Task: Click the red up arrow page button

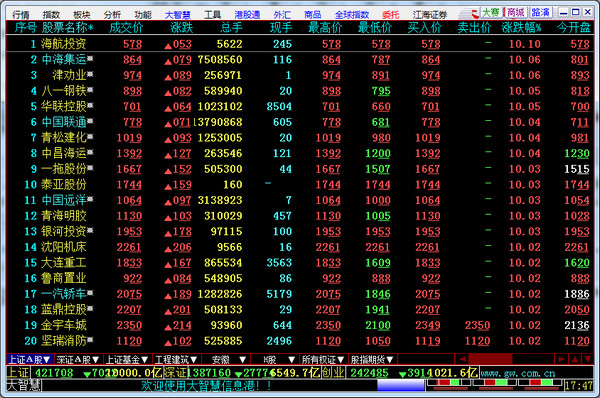Action: tap(574, 359)
